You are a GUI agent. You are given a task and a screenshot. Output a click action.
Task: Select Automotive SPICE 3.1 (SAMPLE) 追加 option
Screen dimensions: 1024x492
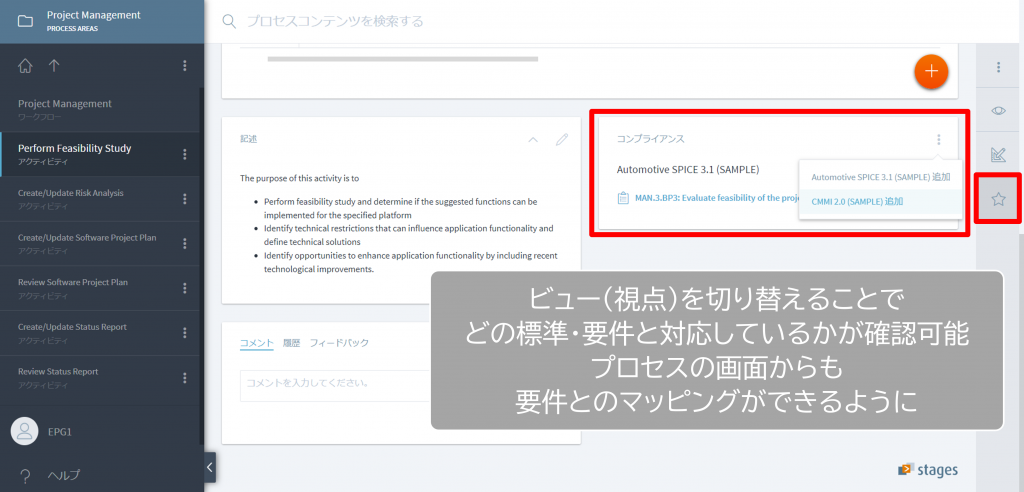pyautogui.click(x=880, y=176)
